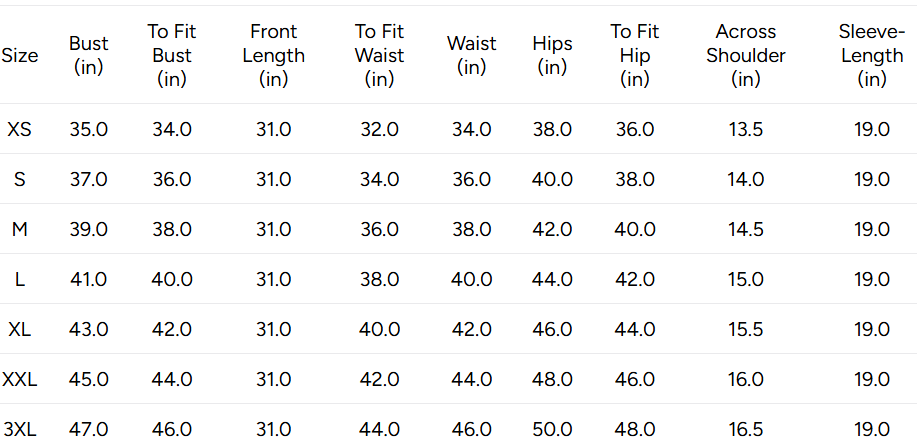Select the XXL size row label
Screen dimensions: 917x447
point(20,380)
